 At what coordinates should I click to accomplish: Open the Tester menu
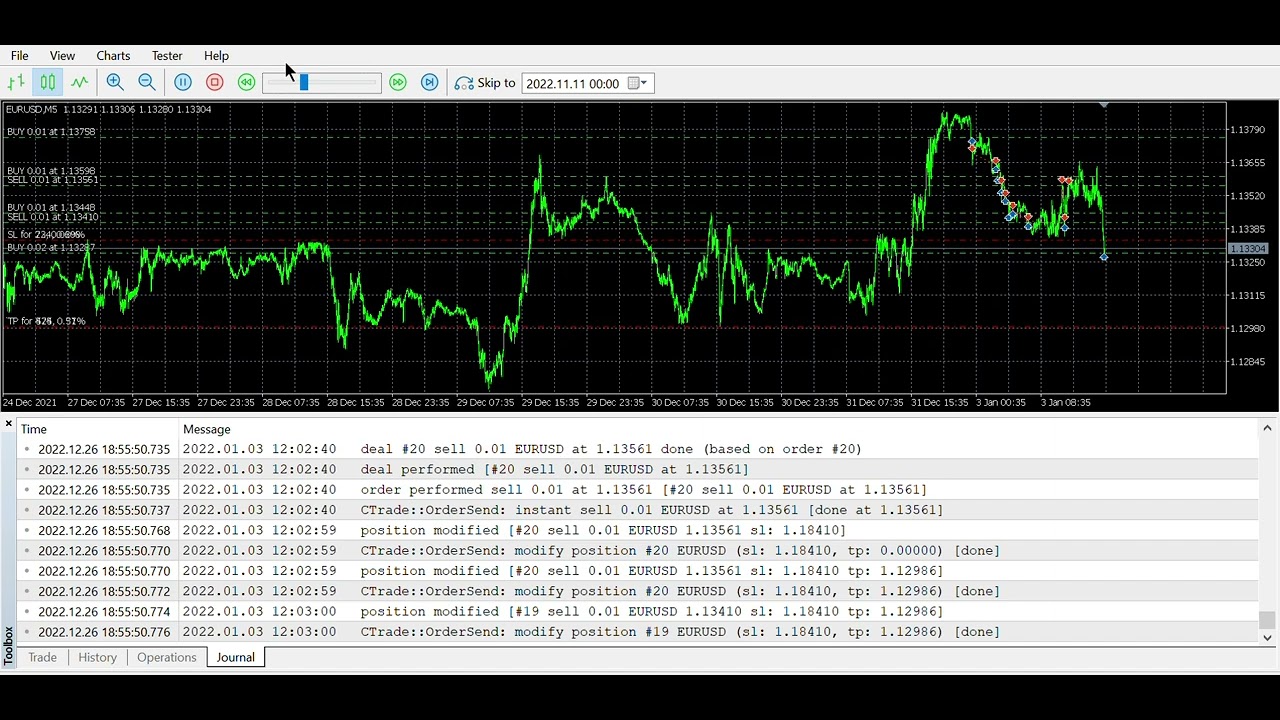pyautogui.click(x=167, y=56)
